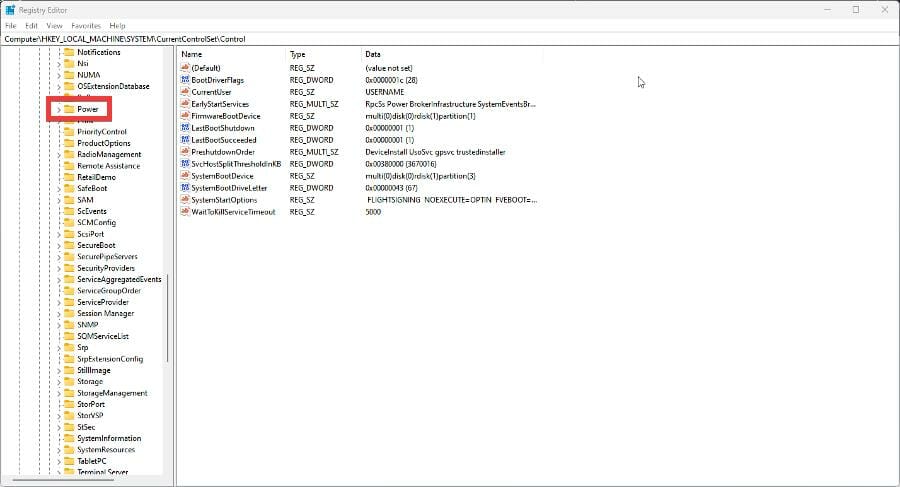Open the View menu
This screenshot has width=900, height=487.
tap(55, 26)
